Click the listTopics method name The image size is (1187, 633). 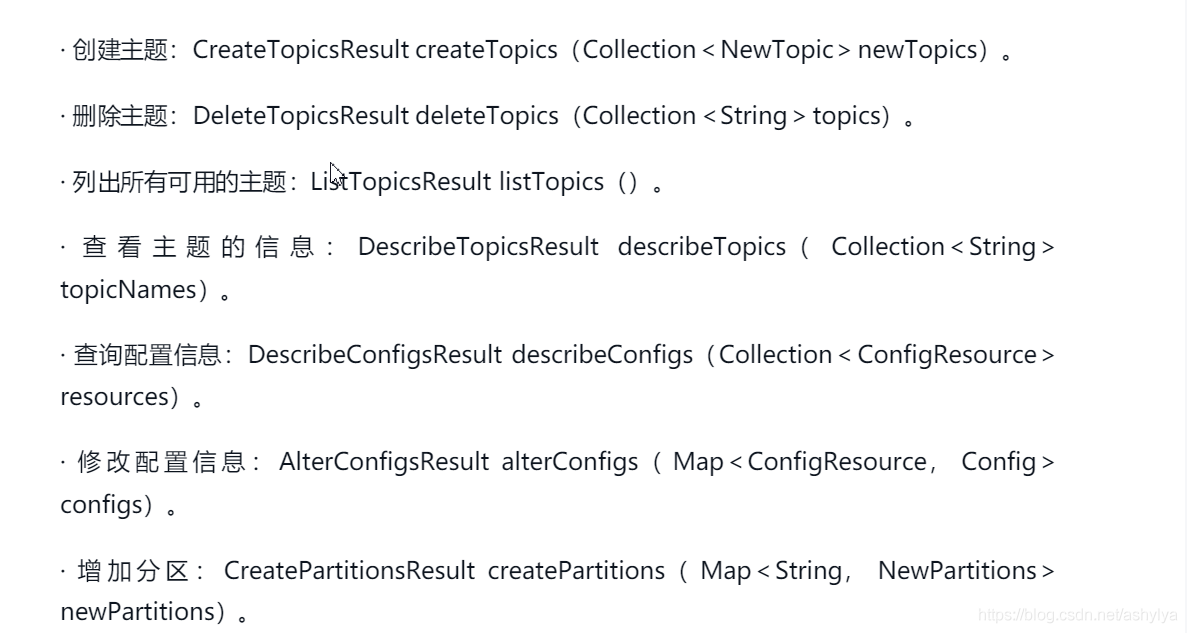click(x=551, y=182)
